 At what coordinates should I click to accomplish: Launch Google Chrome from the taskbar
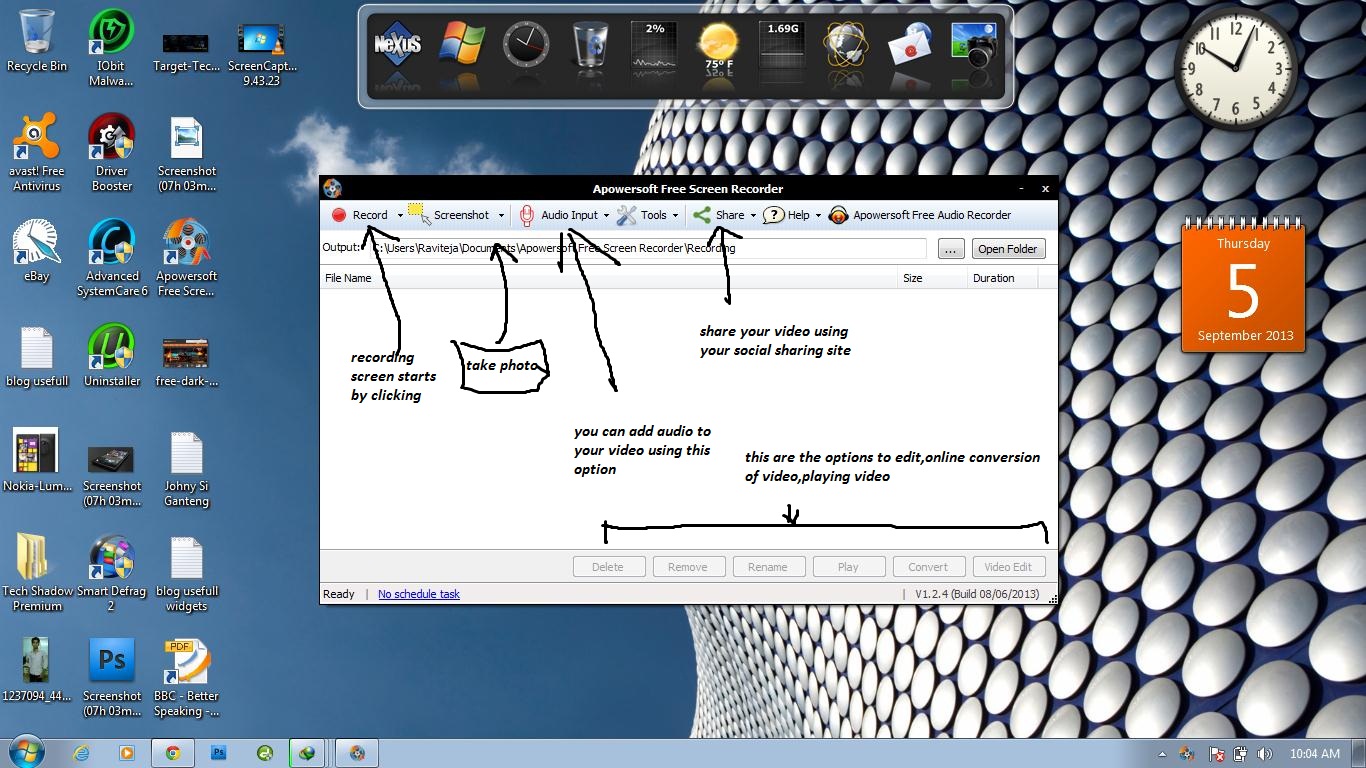point(172,752)
